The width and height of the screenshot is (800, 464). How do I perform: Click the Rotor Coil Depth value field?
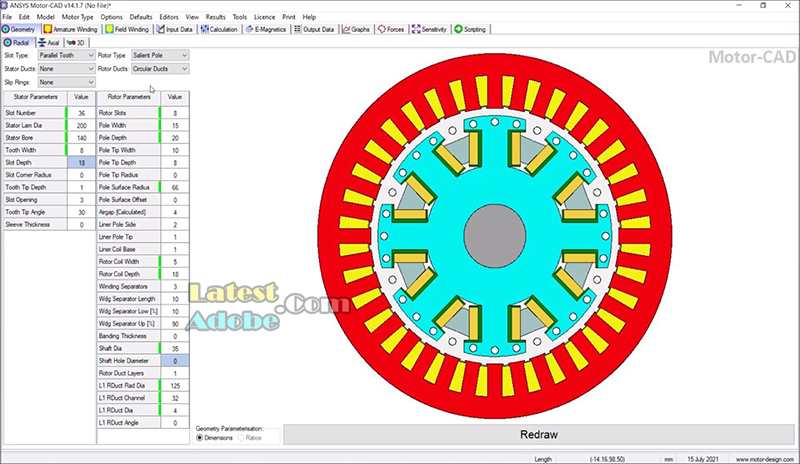click(175, 274)
